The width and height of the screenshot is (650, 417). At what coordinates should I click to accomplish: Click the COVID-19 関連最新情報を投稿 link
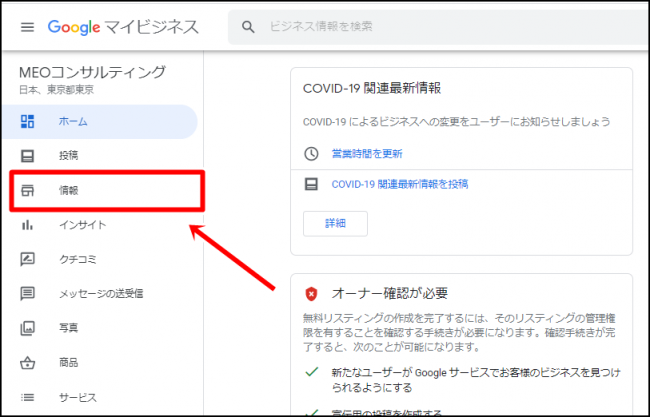click(400, 184)
